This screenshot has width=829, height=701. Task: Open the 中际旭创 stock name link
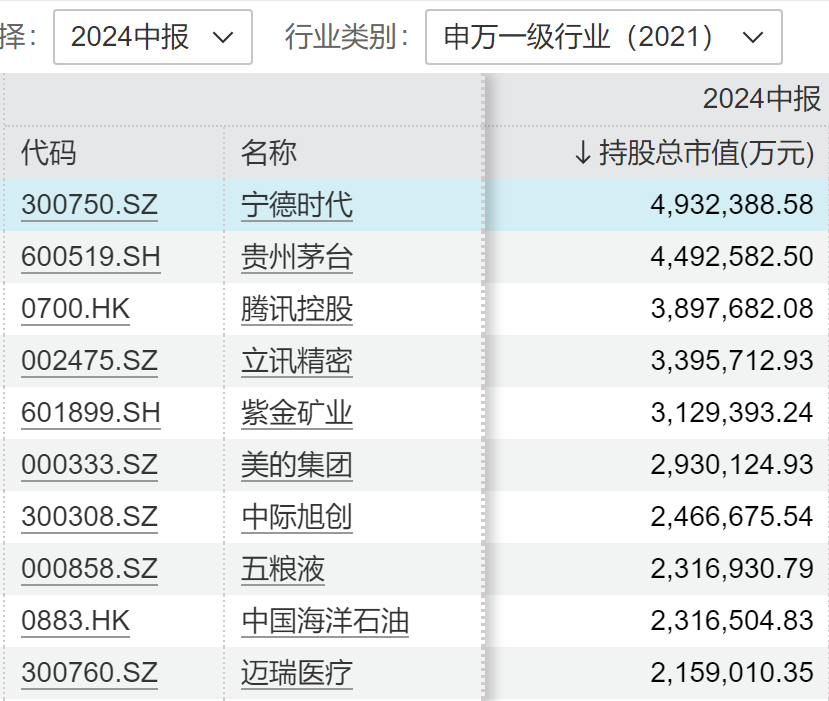point(297,516)
